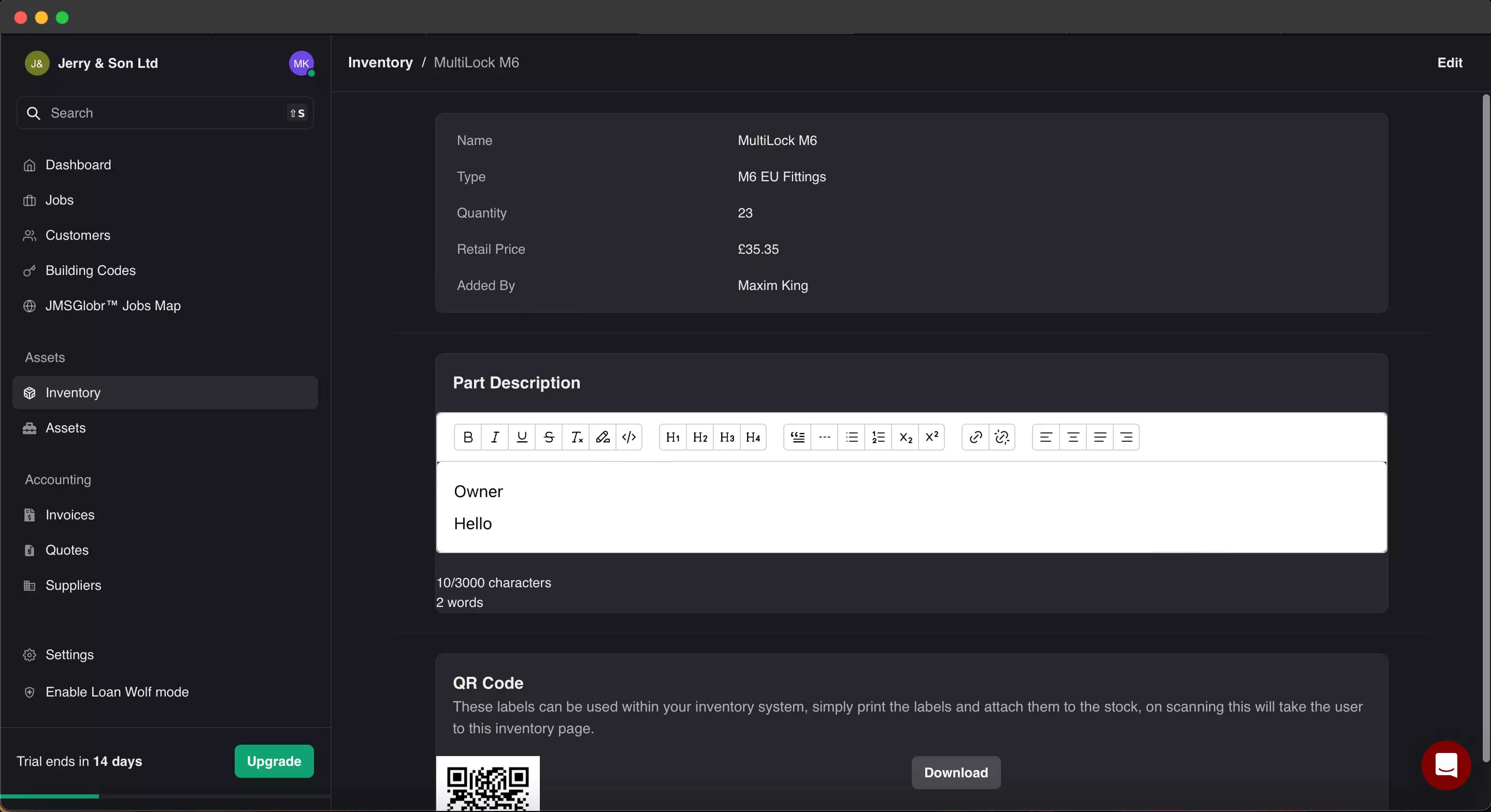Apply superscript formatting
This screenshot has height=812, width=1491.
(932, 437)
